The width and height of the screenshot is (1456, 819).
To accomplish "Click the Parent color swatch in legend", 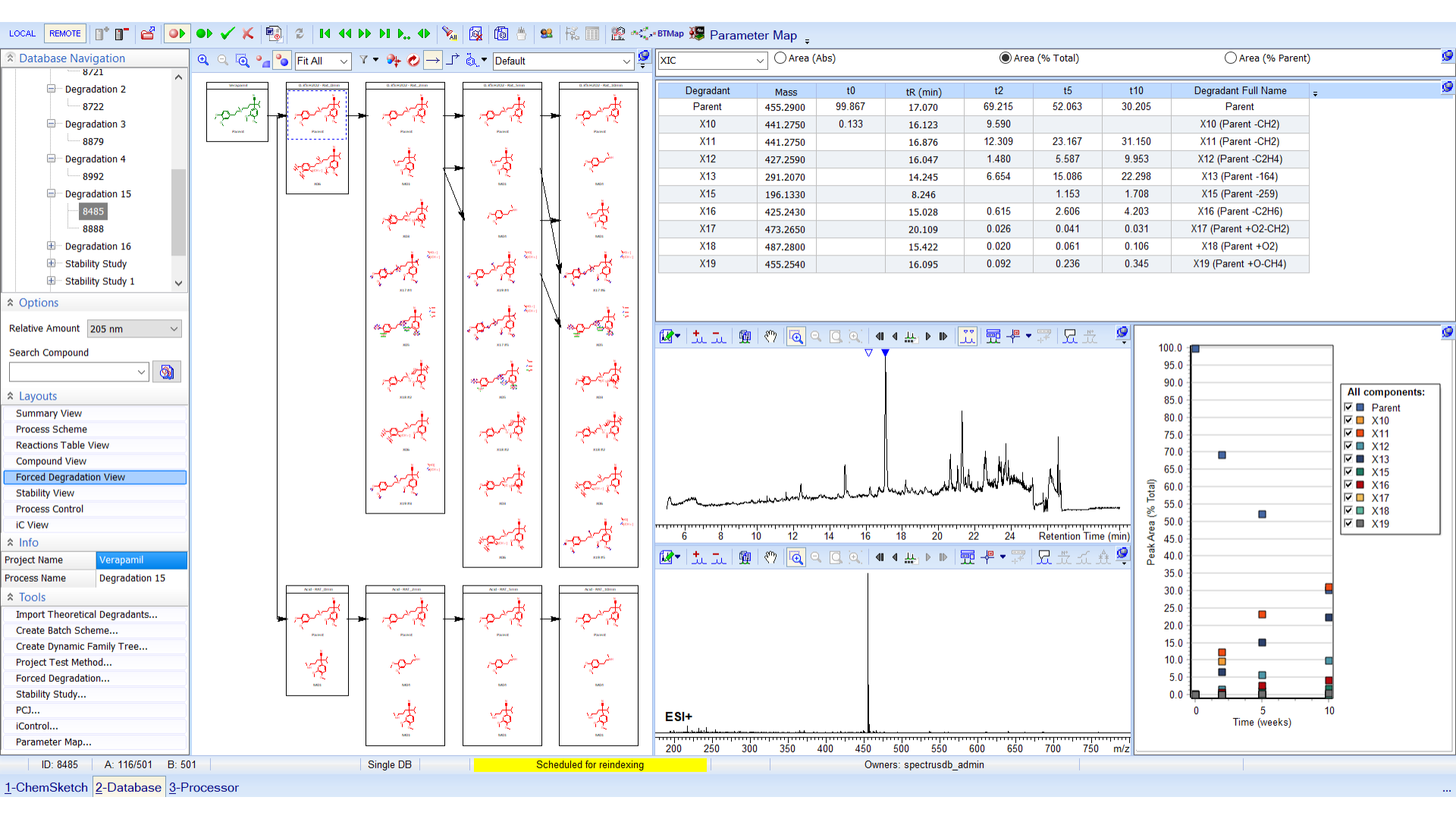I will tap(1360, 407).
